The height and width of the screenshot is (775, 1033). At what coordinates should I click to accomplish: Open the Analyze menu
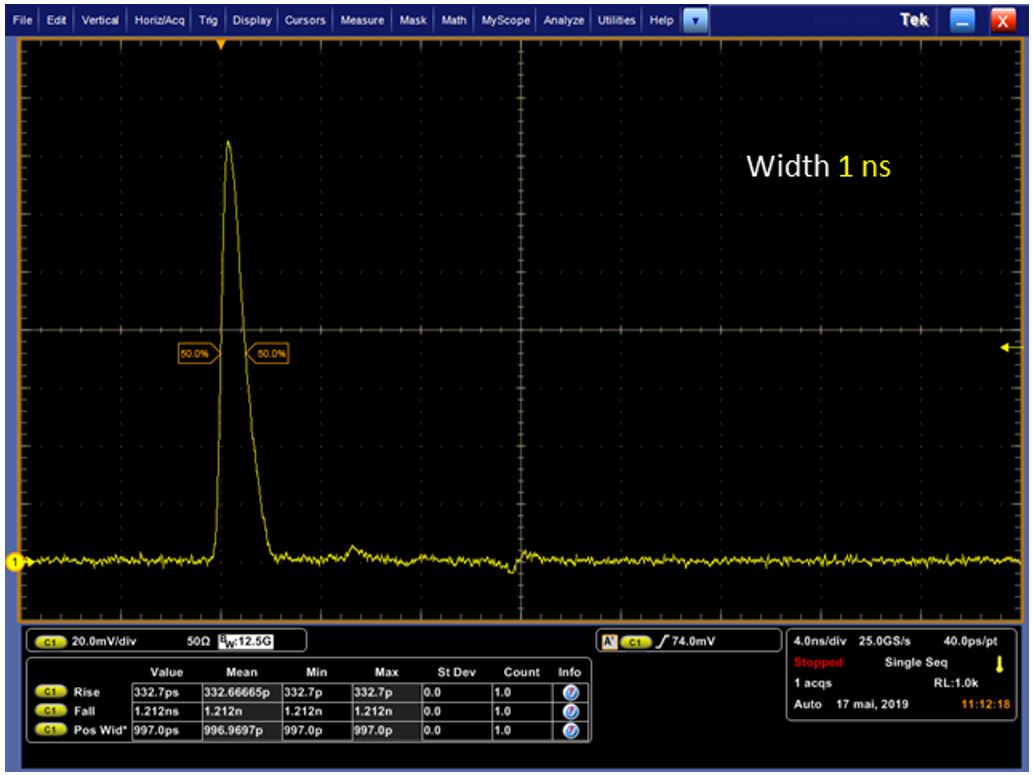point(564,20)
